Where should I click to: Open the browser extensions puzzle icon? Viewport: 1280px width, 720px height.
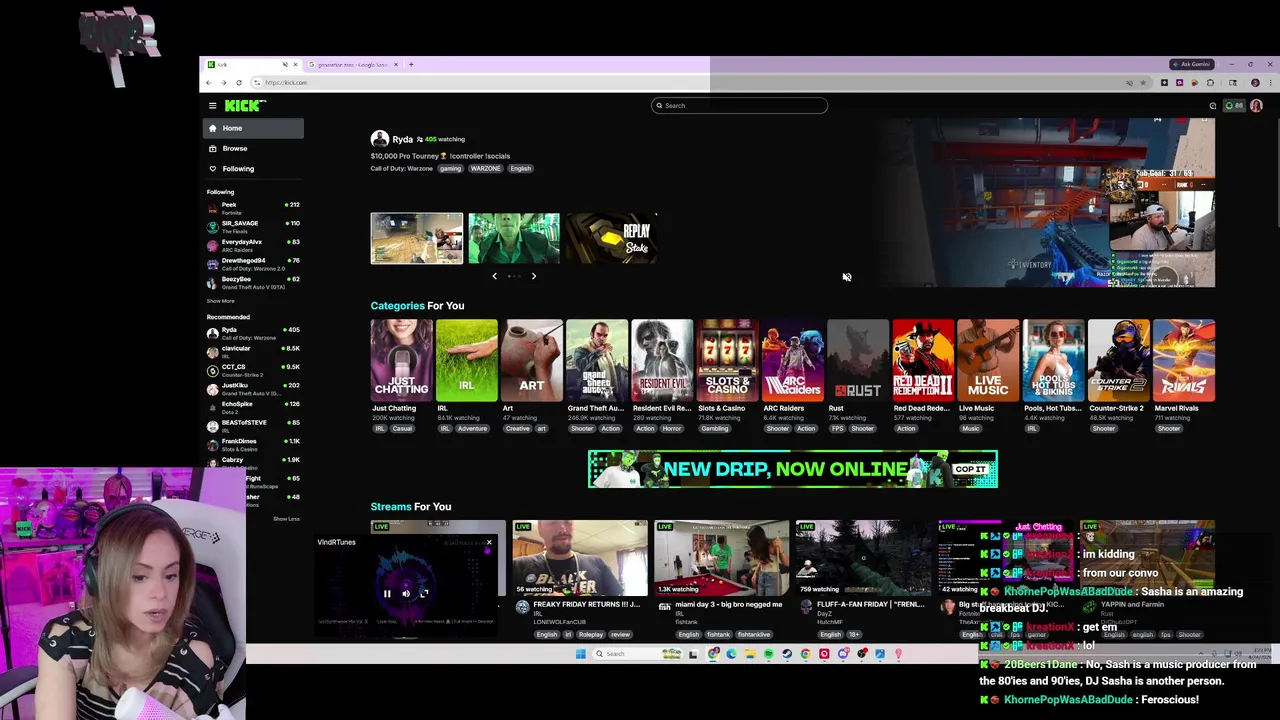[x=1211, y=83]
